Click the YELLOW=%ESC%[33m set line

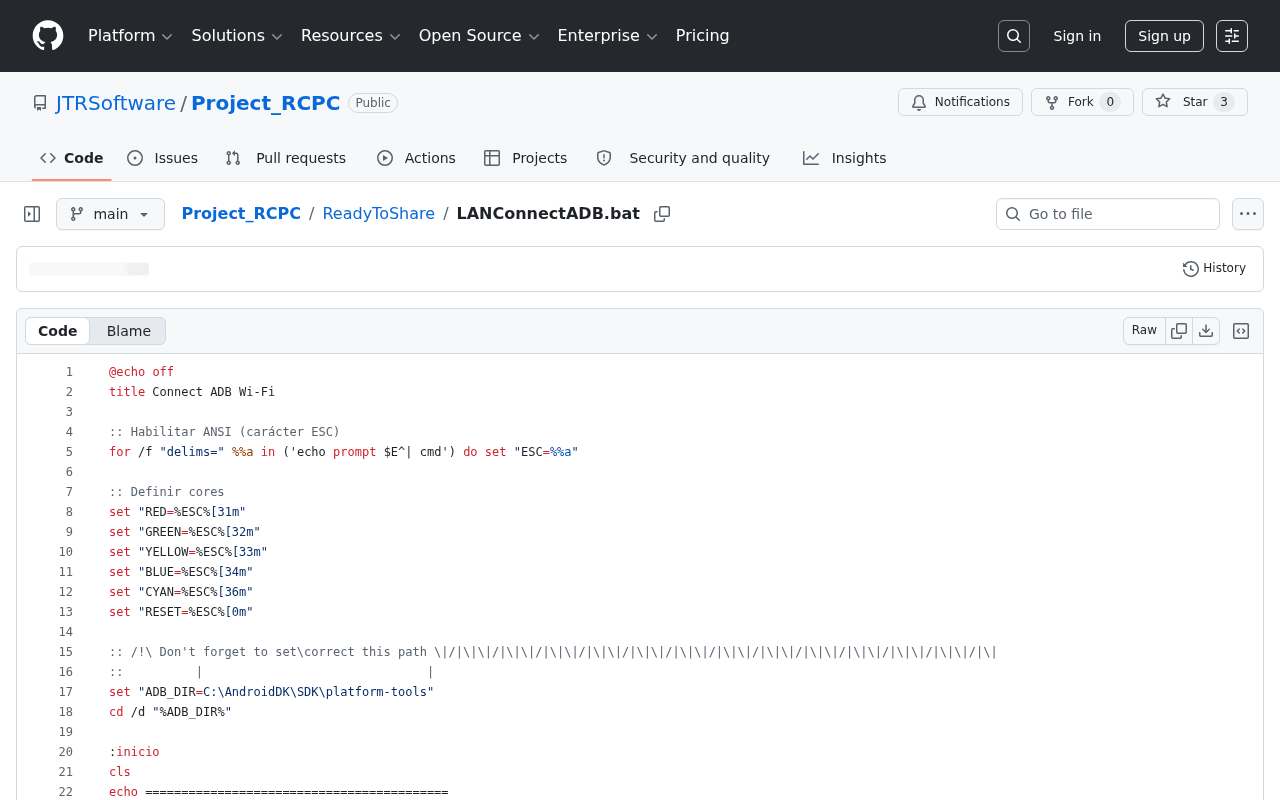pyautogui.click(x=188, y=552)
